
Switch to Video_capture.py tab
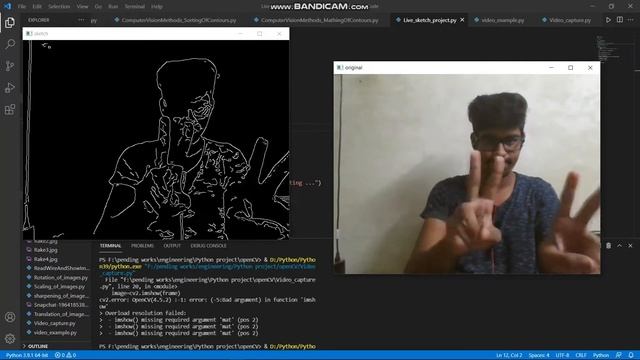click(567, 20)
